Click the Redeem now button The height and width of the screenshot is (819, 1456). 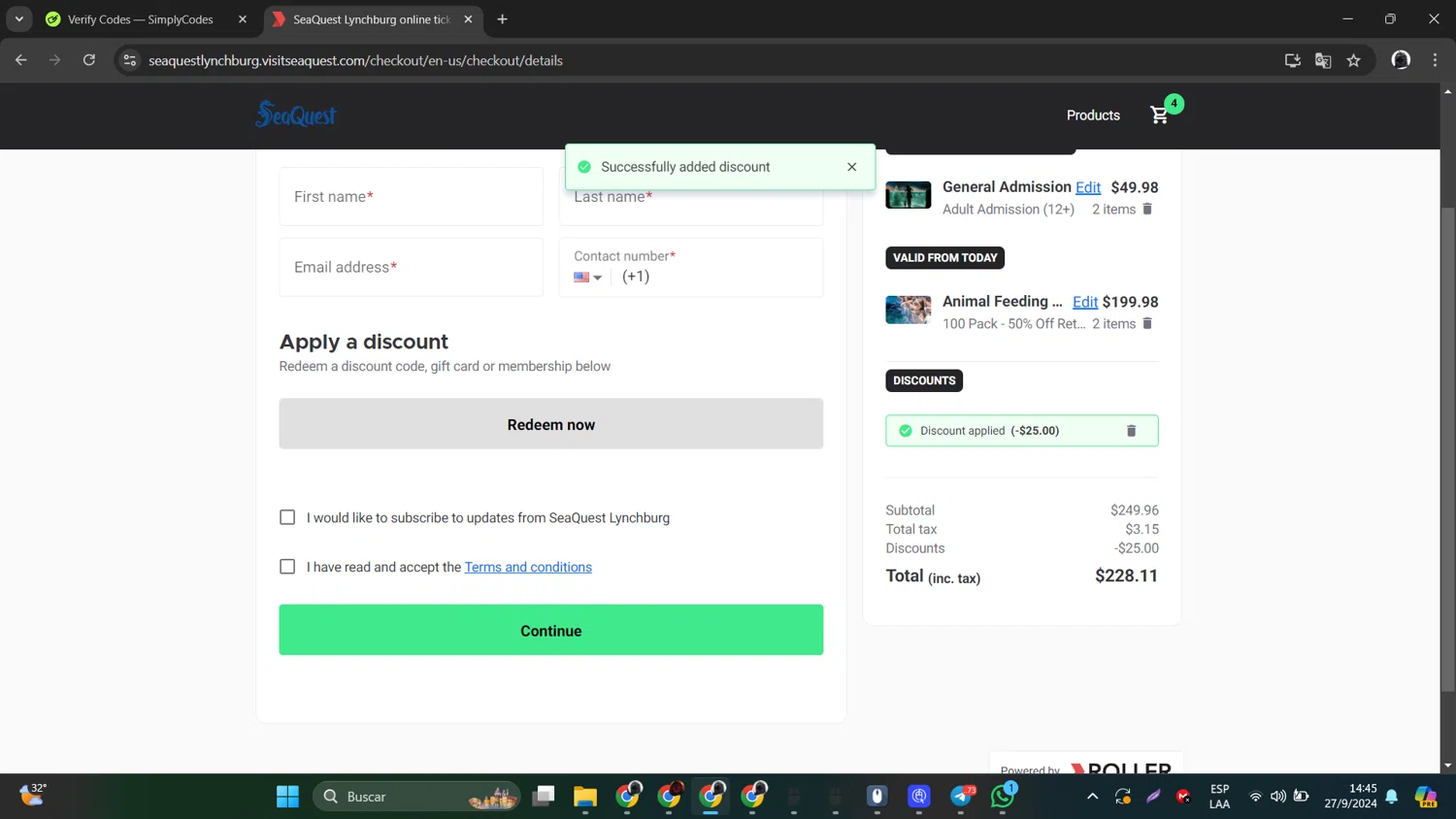[551, 424]
